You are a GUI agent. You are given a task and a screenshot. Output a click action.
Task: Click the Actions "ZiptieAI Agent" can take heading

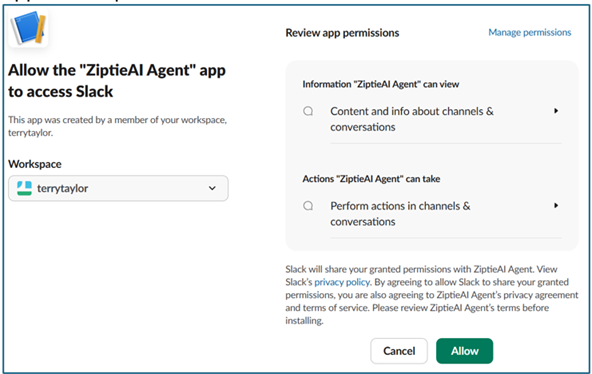pos(371,179)
